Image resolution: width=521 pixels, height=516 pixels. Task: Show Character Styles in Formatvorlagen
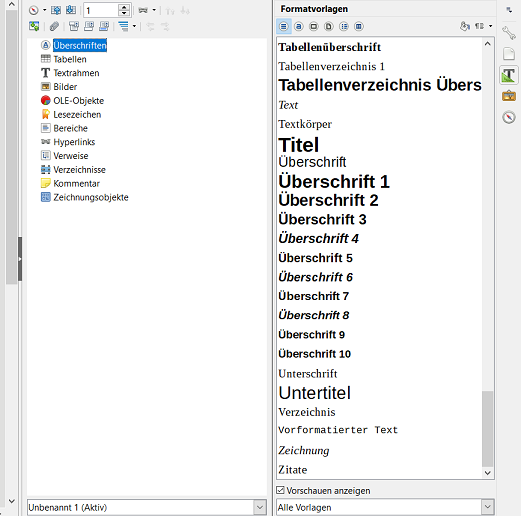(299, 26)
